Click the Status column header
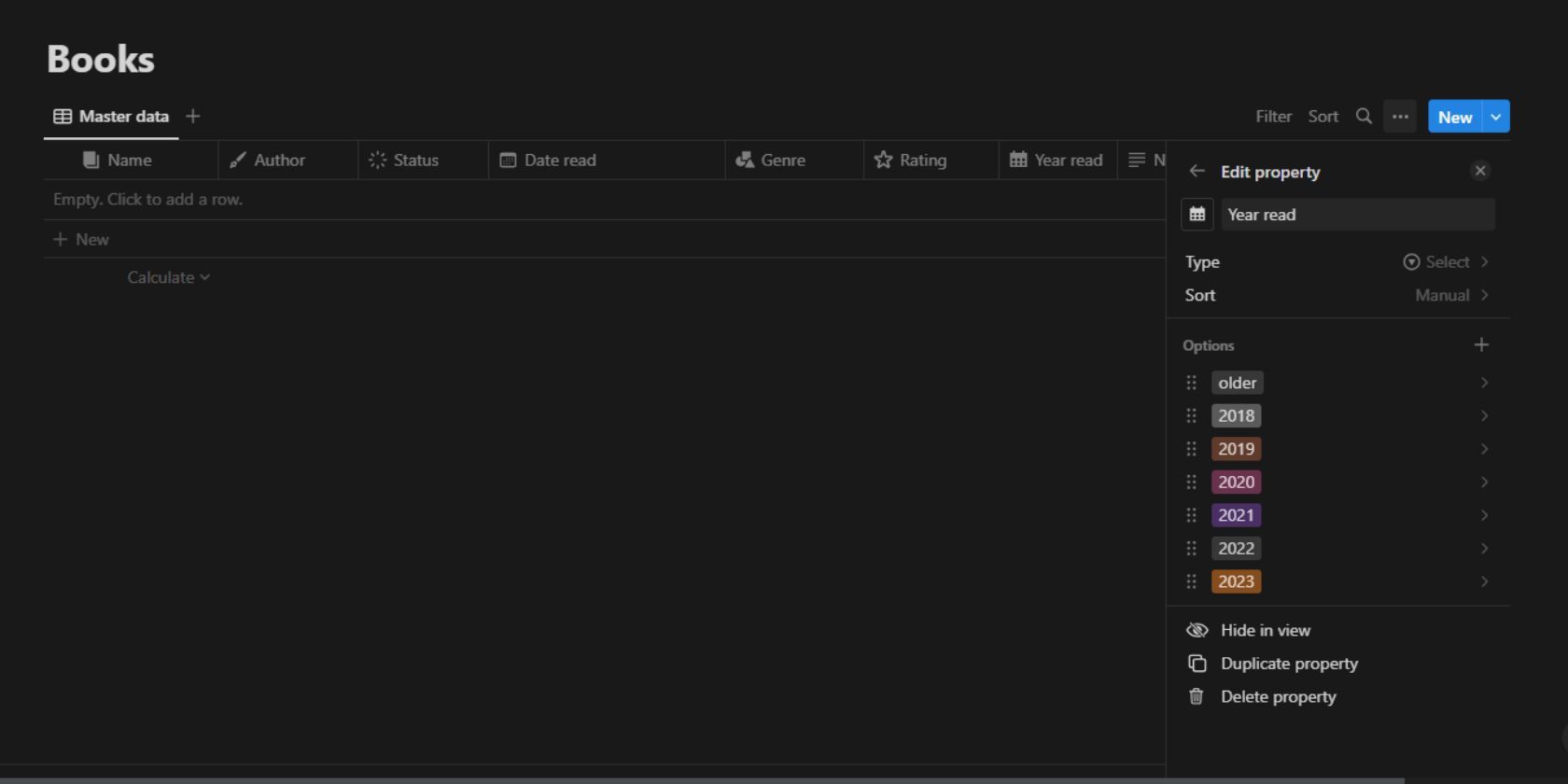 [x=424, y=161]
